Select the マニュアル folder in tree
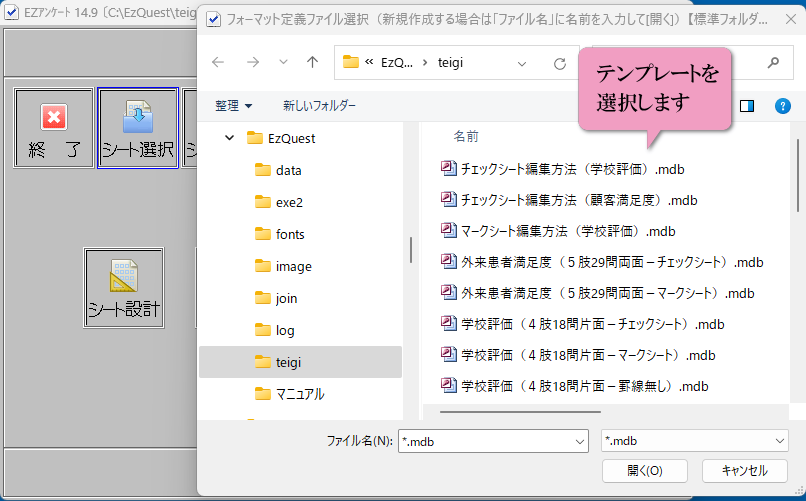The image size is (806, 501). tap(289, 394)
